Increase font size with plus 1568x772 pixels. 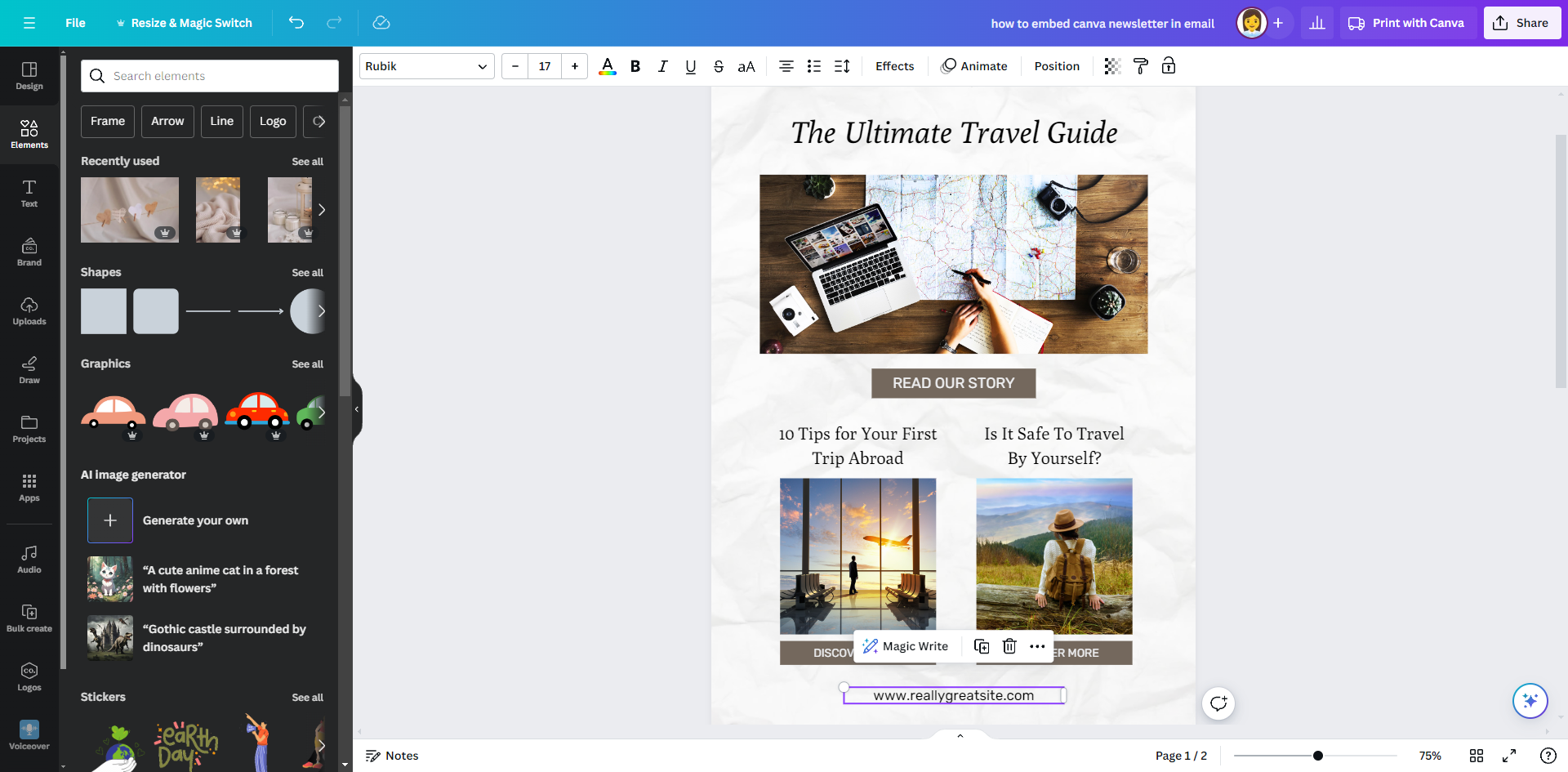(575, 66)
